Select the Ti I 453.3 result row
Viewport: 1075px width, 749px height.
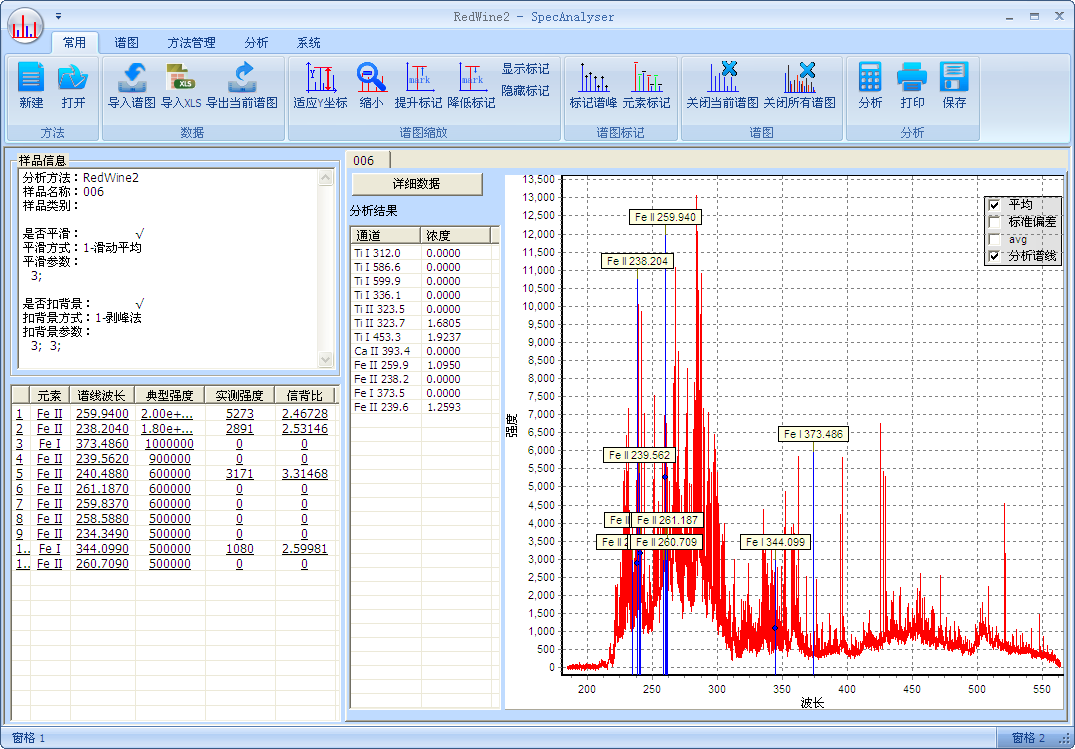[422, 337]
